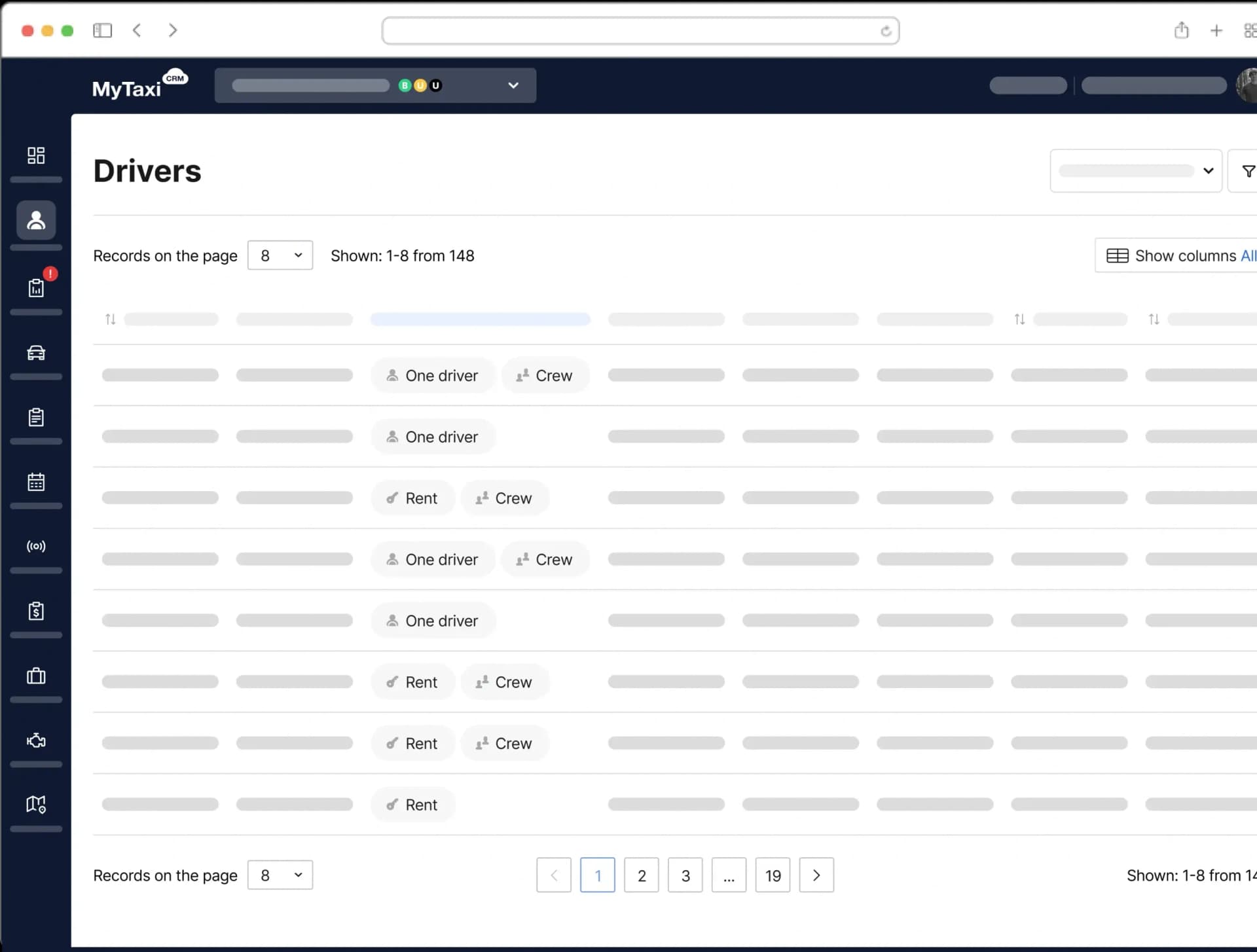This screenshot has width=1257, height=952.
Task: Open the car vehicles icon in sidebar
Action: click(x=36, y=353)
